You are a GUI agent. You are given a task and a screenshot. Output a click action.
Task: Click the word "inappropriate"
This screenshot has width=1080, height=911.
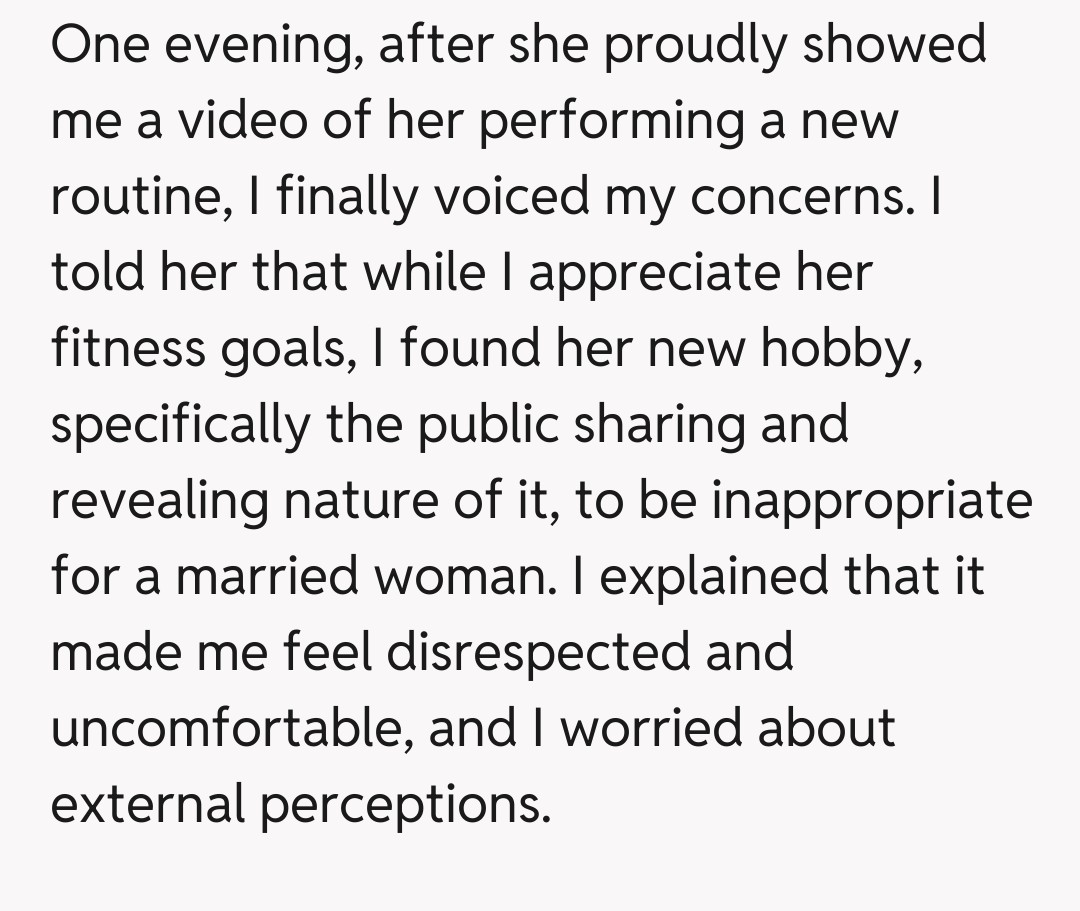pyautogui.click(x=871, y=500)
